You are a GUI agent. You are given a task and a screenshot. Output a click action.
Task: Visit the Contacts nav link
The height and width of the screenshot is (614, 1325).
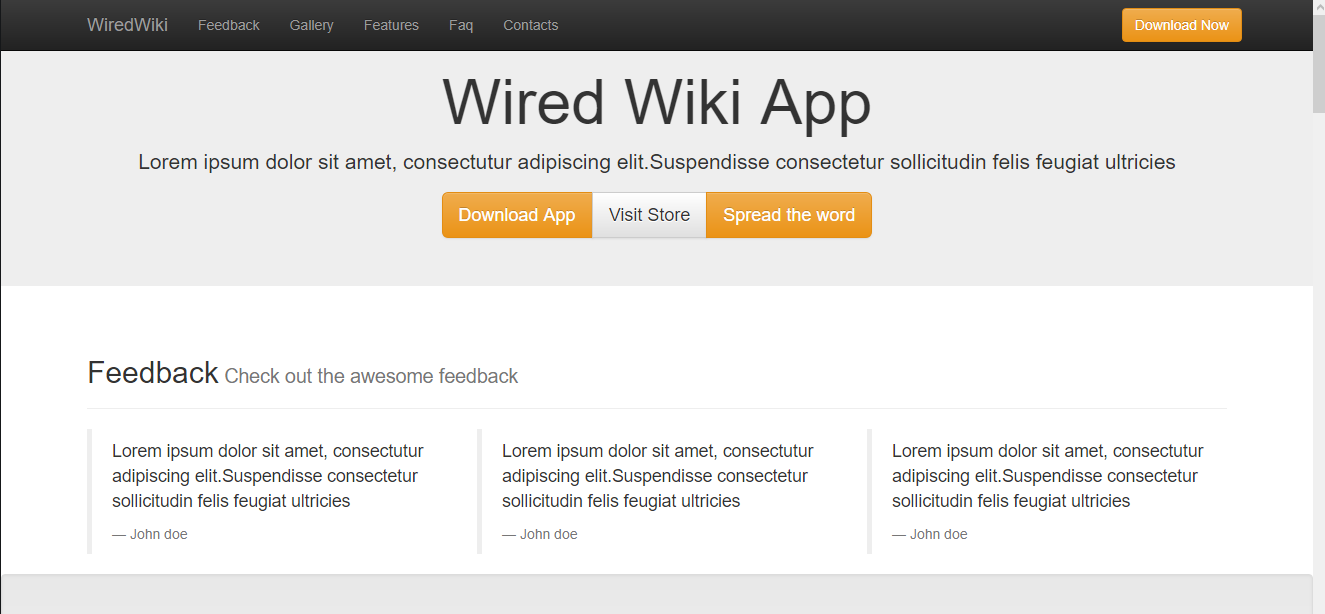click(x=531, y=25)
